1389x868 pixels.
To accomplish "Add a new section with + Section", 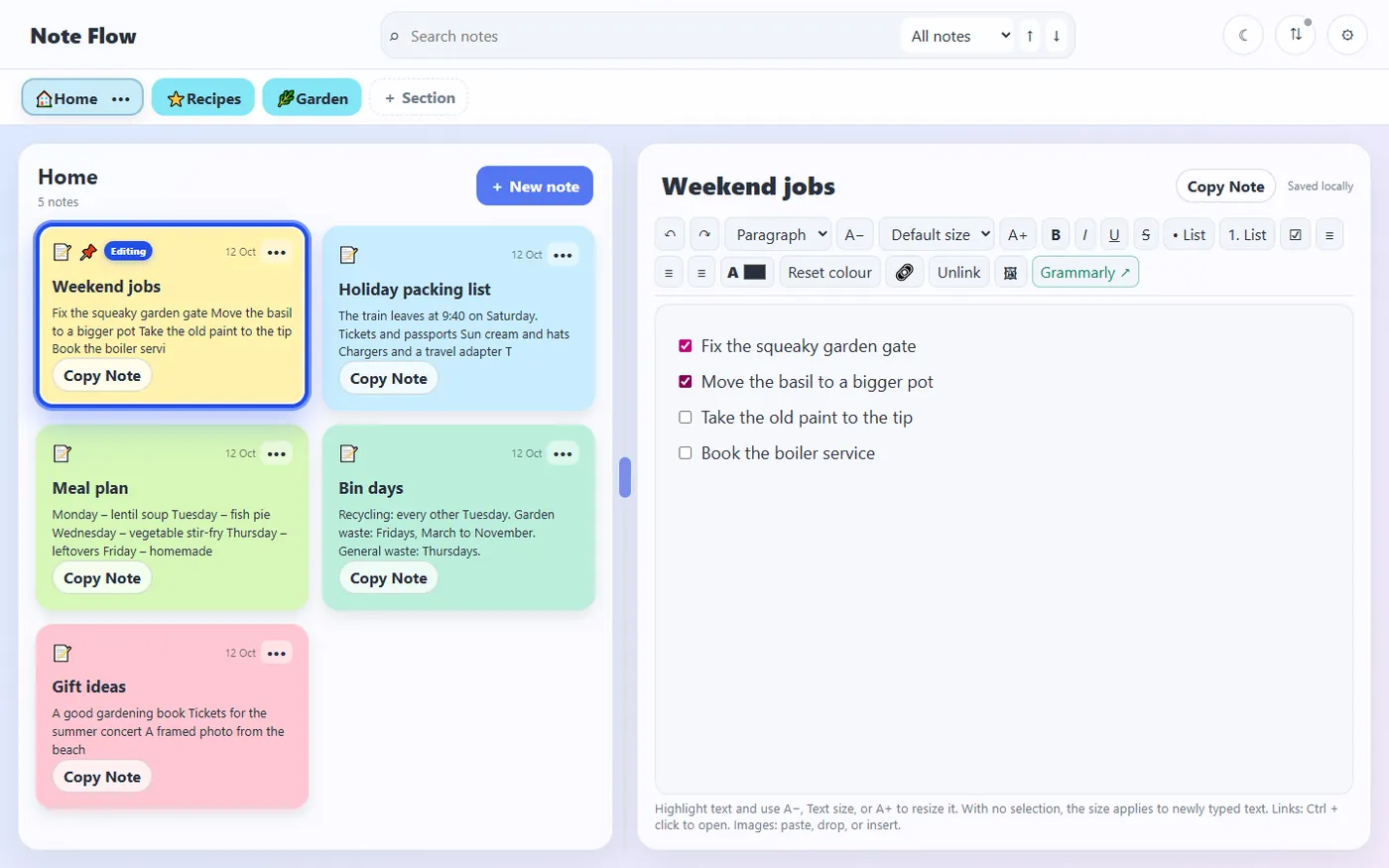I will 419,97.
